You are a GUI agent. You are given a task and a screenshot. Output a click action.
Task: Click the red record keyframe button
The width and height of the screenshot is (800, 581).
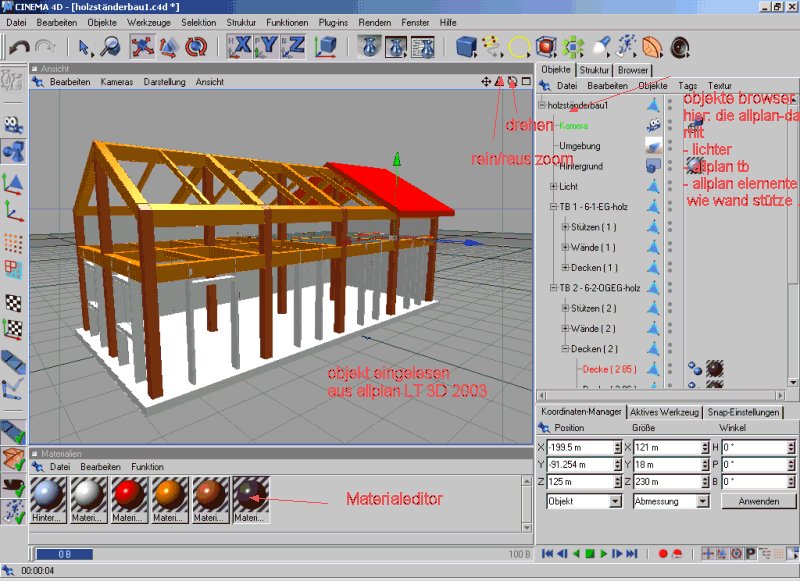662,553
